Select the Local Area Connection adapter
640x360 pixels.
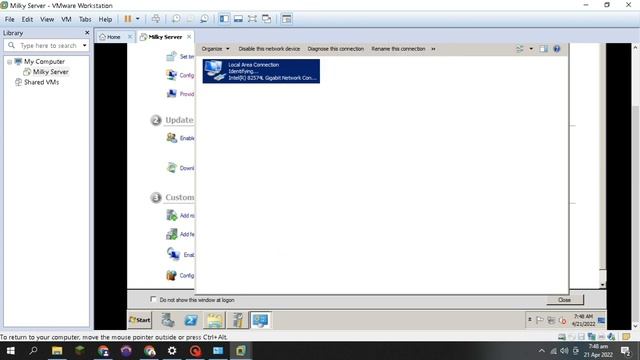click(261, 71)
